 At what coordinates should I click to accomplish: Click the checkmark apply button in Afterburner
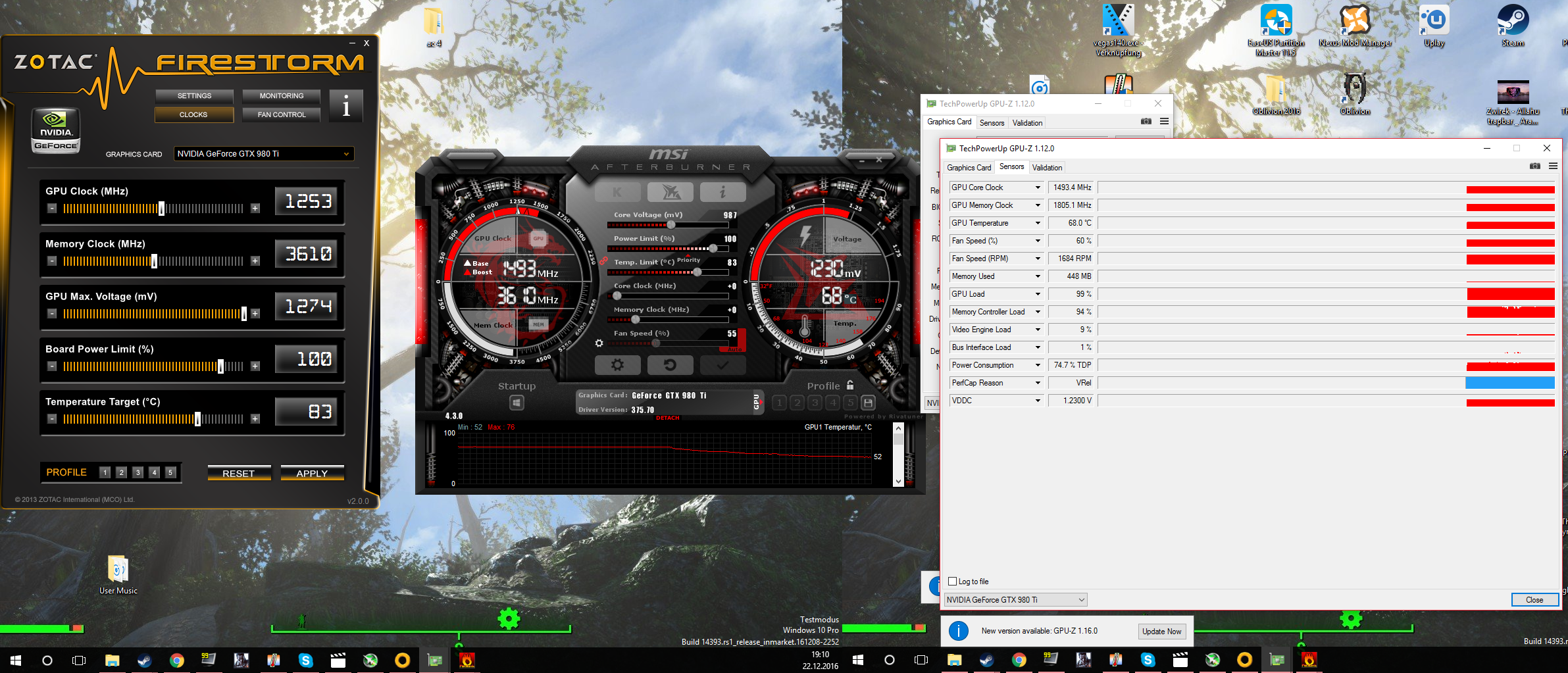pyautogui.click(x=722, y=364)
